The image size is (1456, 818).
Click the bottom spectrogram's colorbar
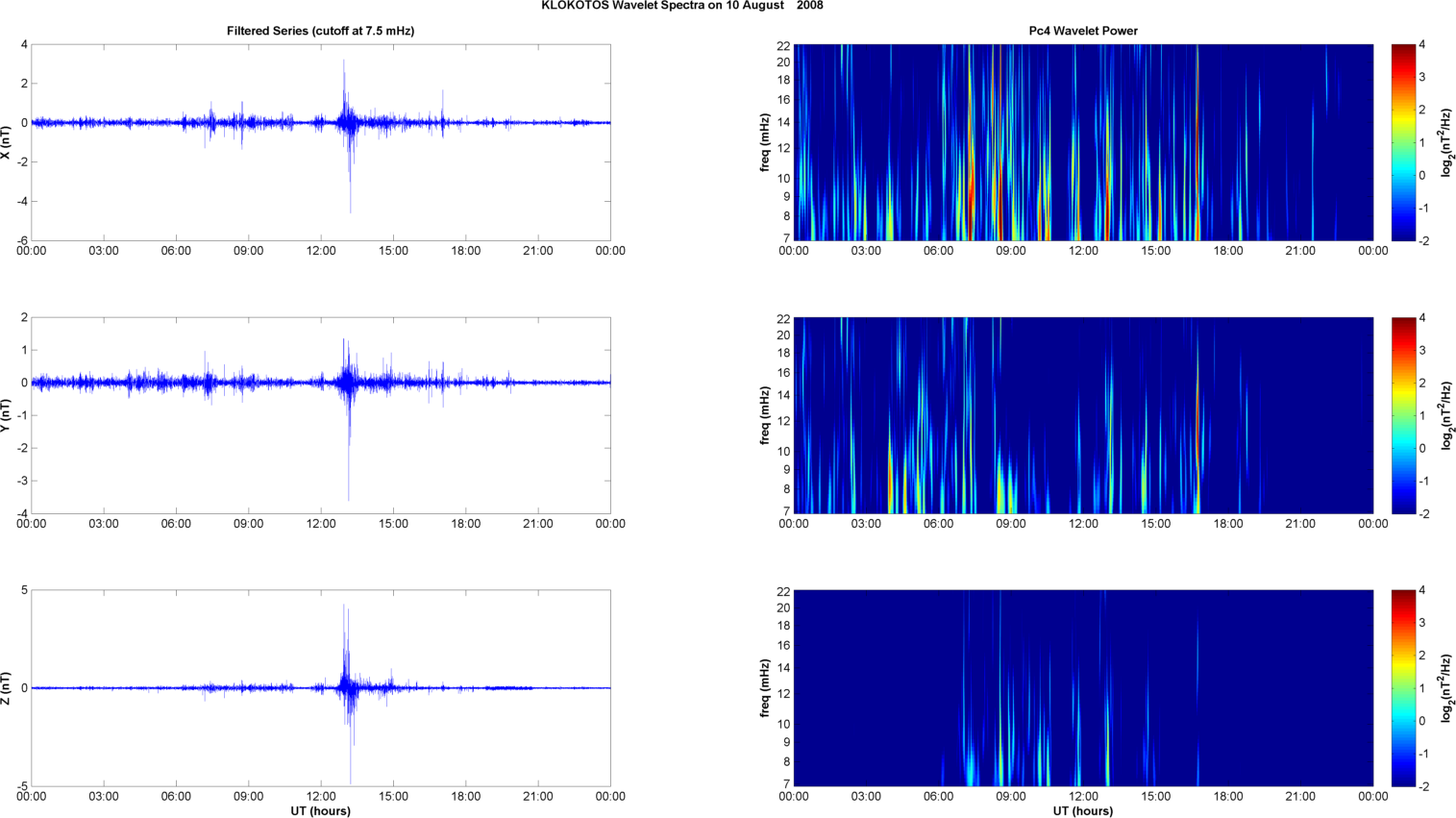1403,688
